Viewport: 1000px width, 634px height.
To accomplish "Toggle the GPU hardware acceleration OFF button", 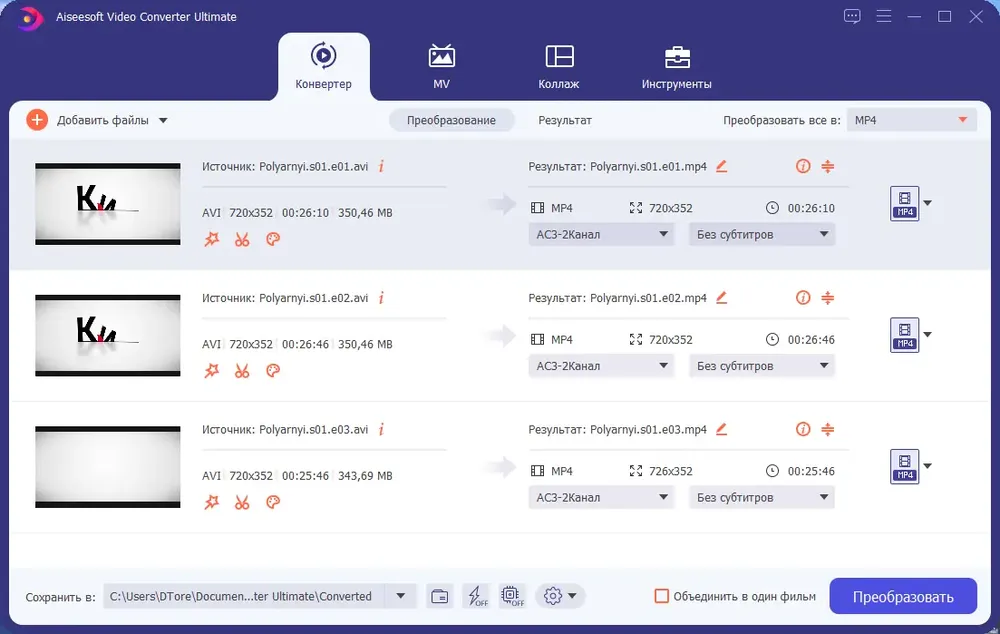I will coord(512,597).
